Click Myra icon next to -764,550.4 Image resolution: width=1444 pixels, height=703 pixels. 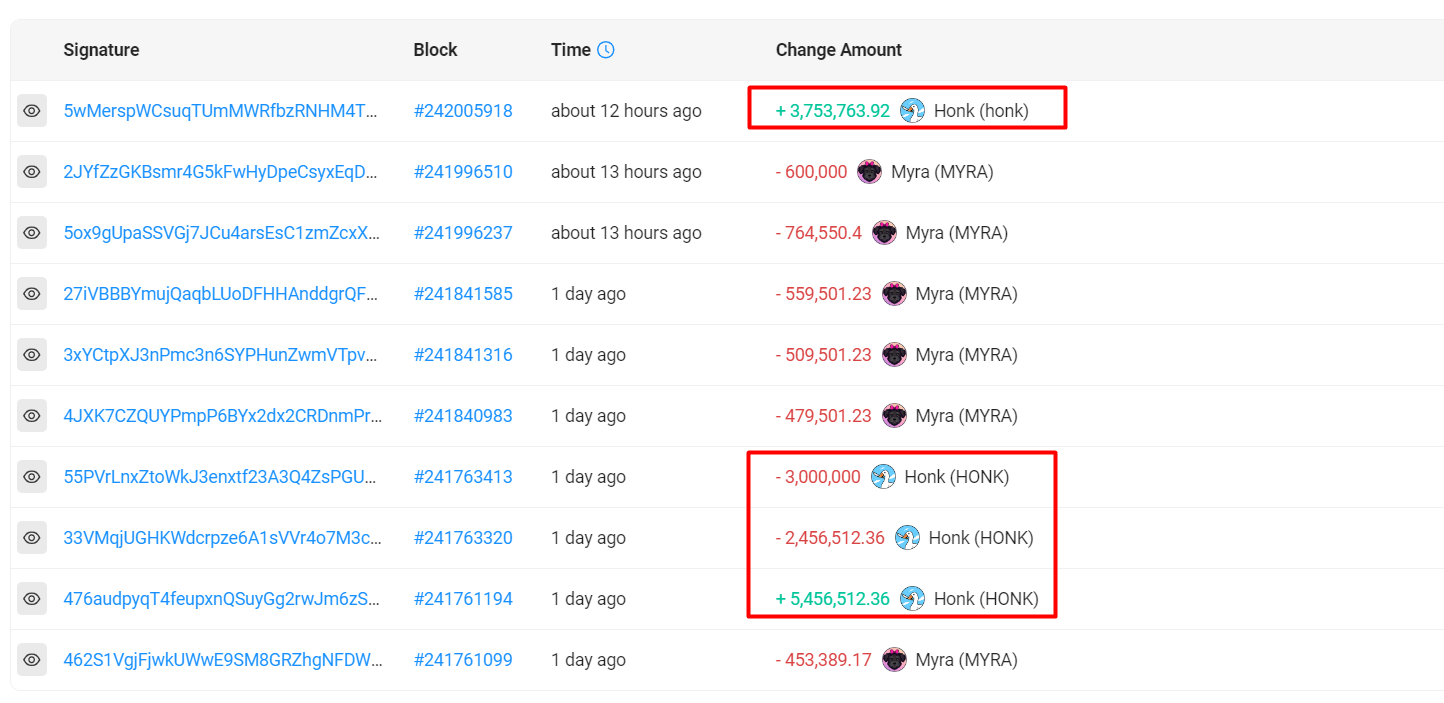click(884, 233)
